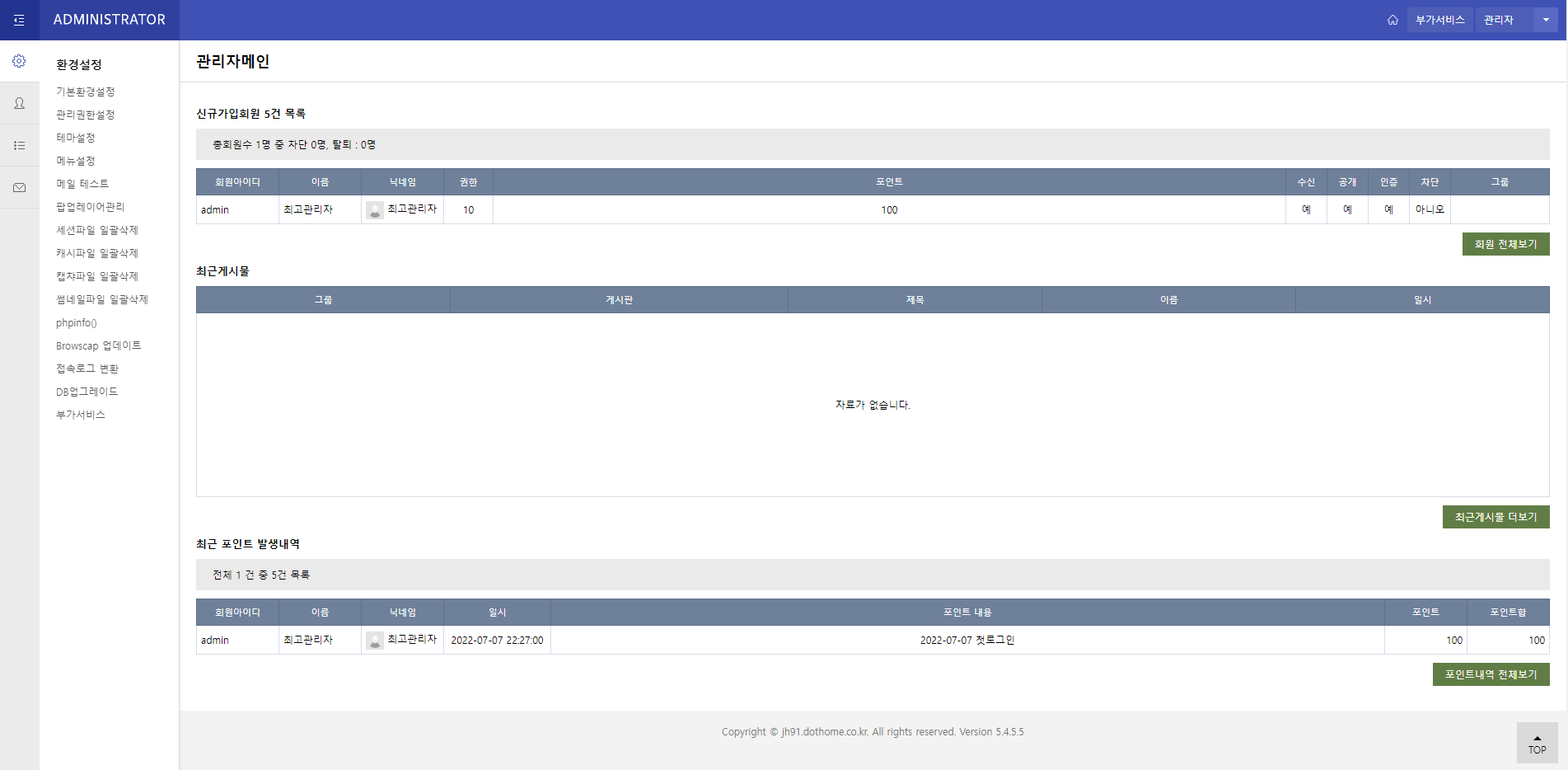Image resolution: width=1568 pixels, height=770 pixels.
Task: Click the 자료가 없습니다. message
Action: pyautogui.click(x=873, y=405)
